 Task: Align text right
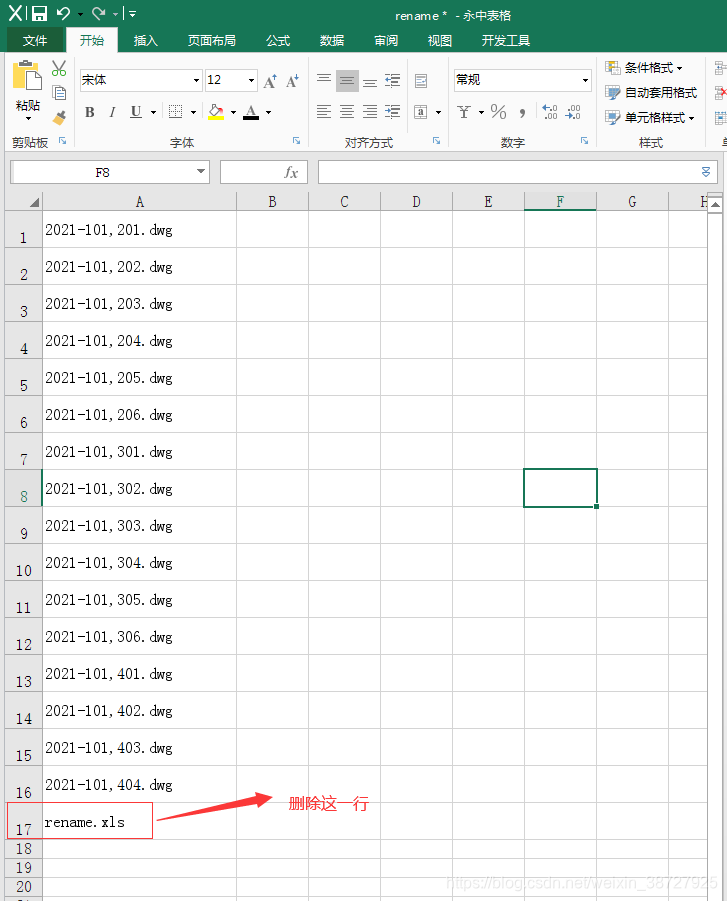coord(370,111)
